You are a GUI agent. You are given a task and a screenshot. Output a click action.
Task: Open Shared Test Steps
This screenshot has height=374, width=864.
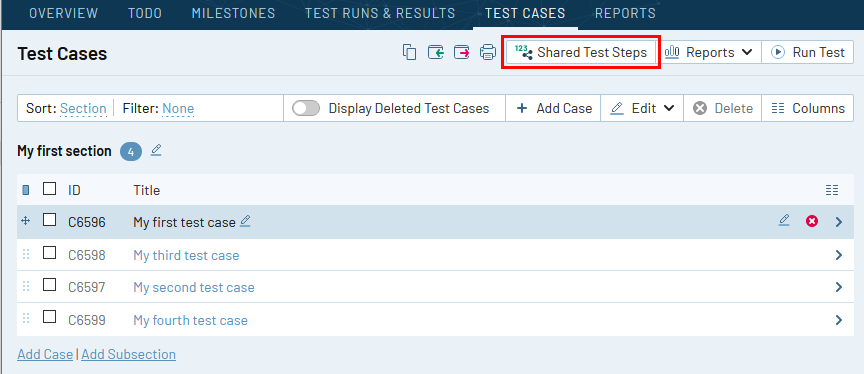tap(581, 52)
